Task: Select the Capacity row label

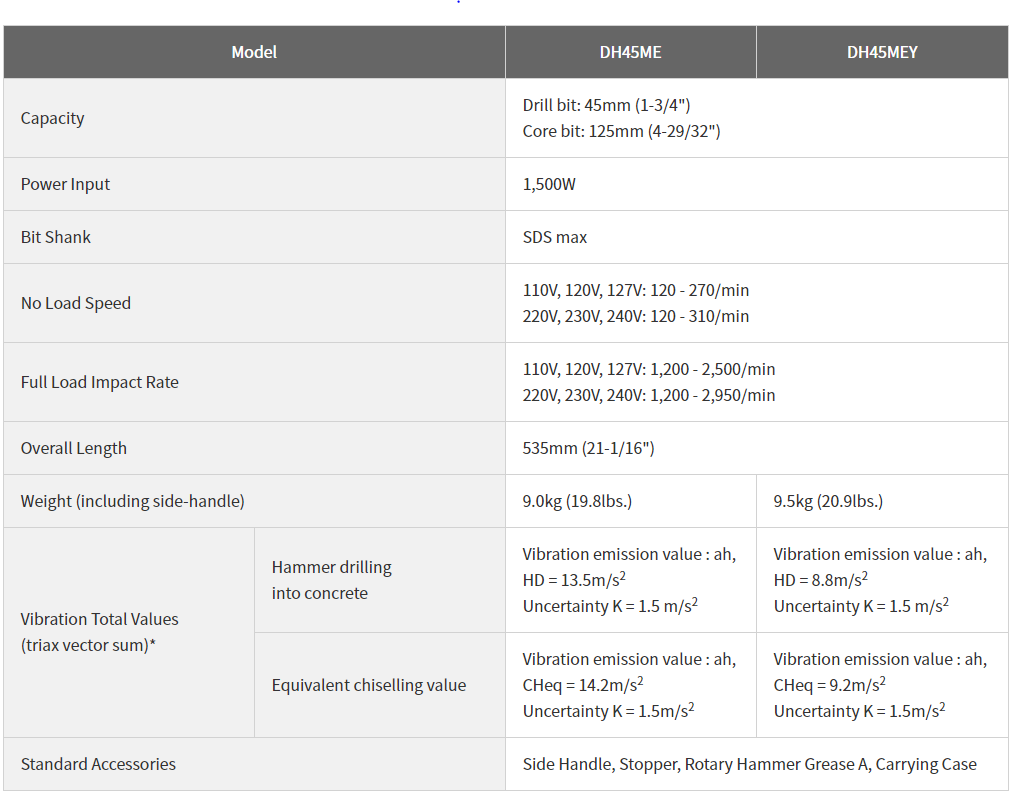Action: click(x=53, y=118)
